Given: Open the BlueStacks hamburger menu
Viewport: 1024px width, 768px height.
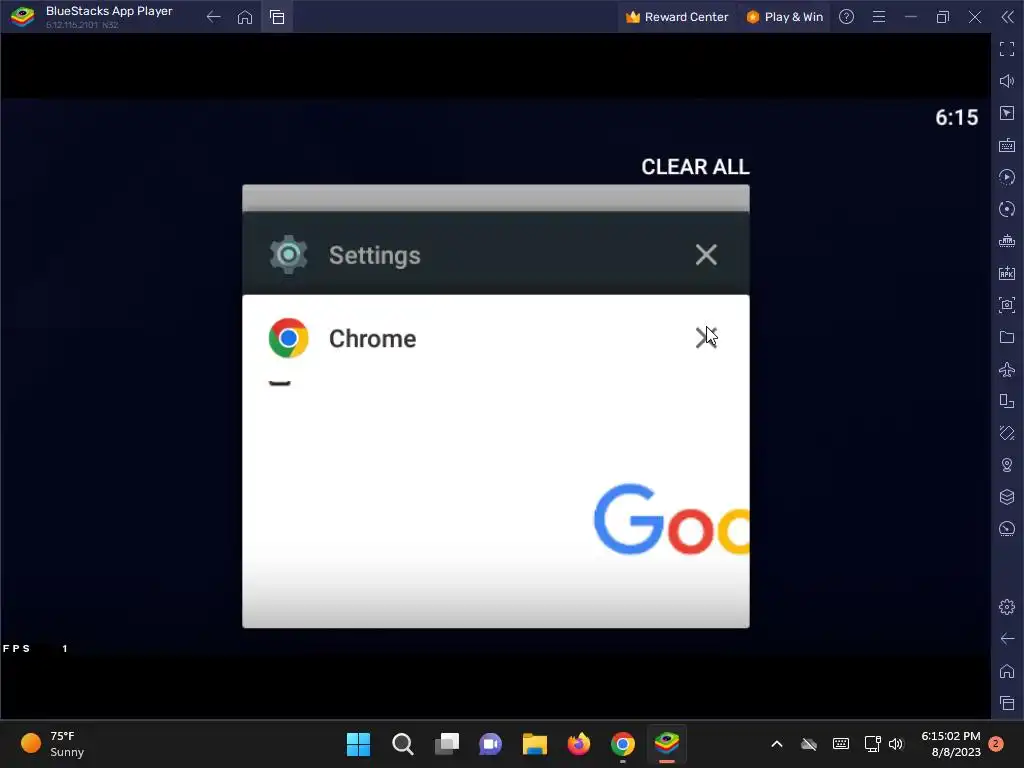Looking at the screenshot, I should pyautogui.click(x=879, y=17).
